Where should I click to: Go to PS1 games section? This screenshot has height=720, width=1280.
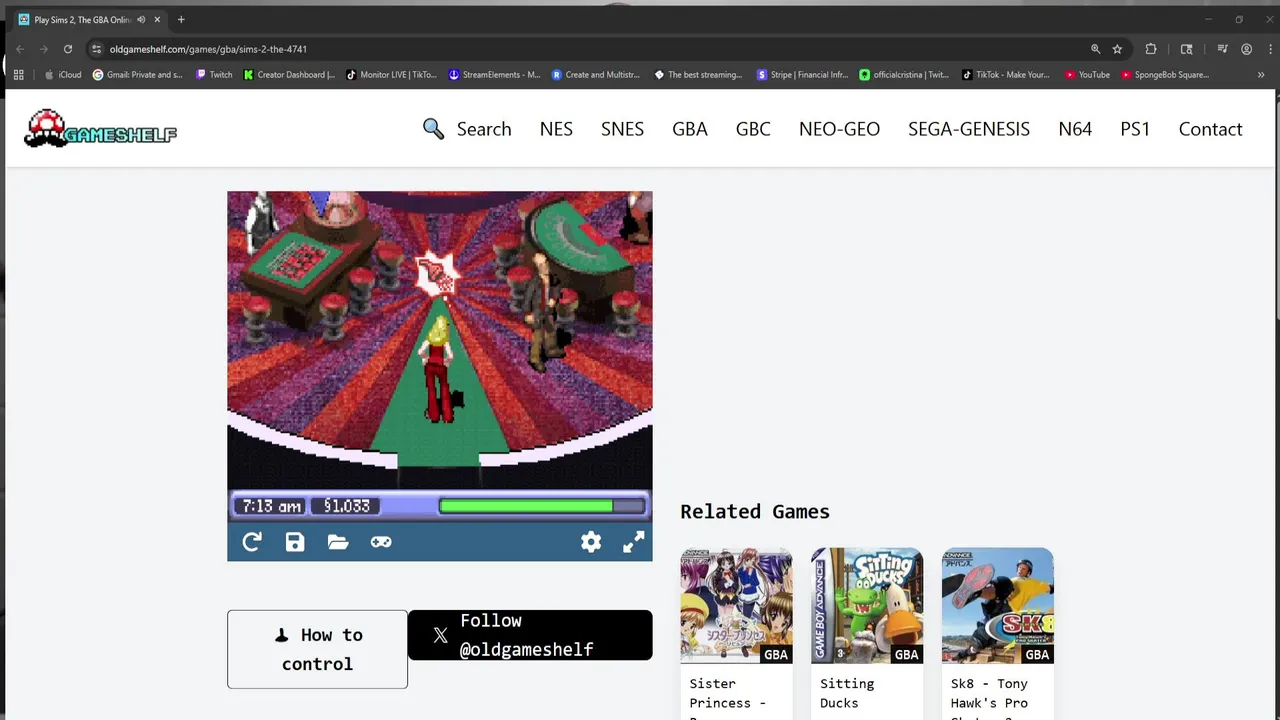tap(1135, 129)
